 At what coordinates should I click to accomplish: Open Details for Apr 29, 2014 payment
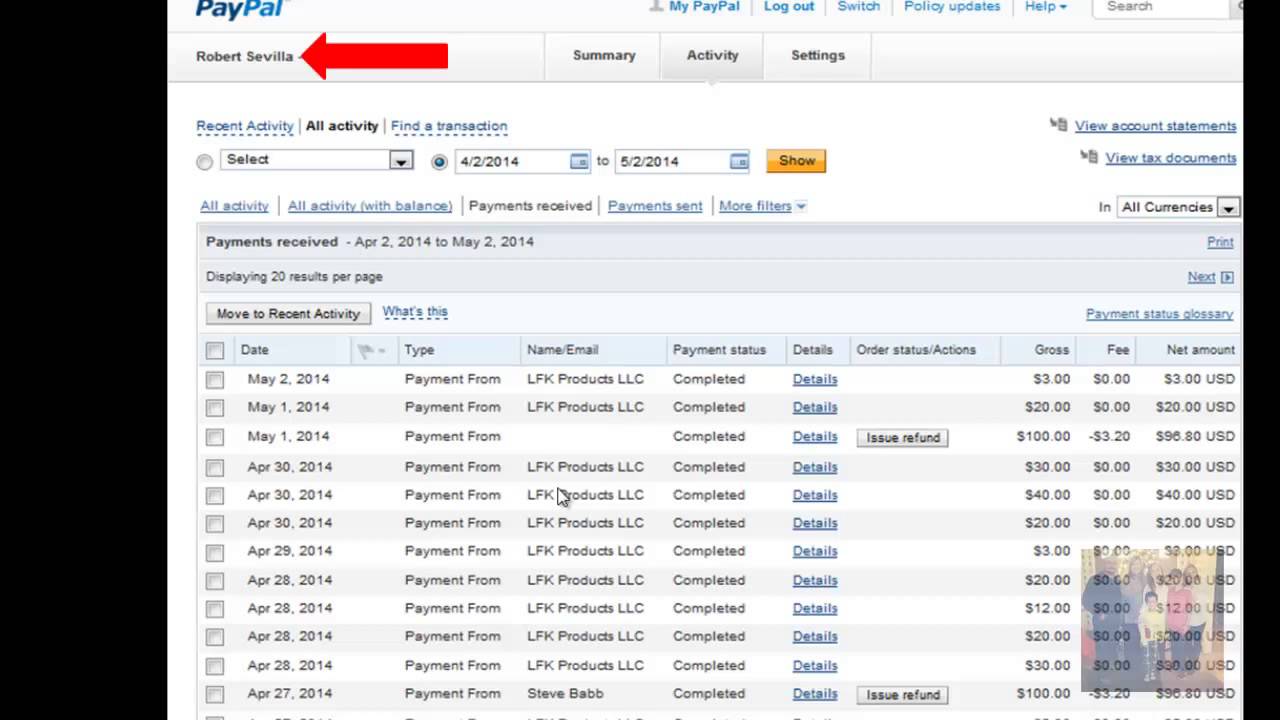pyautogui.click(x=815, y=551)
